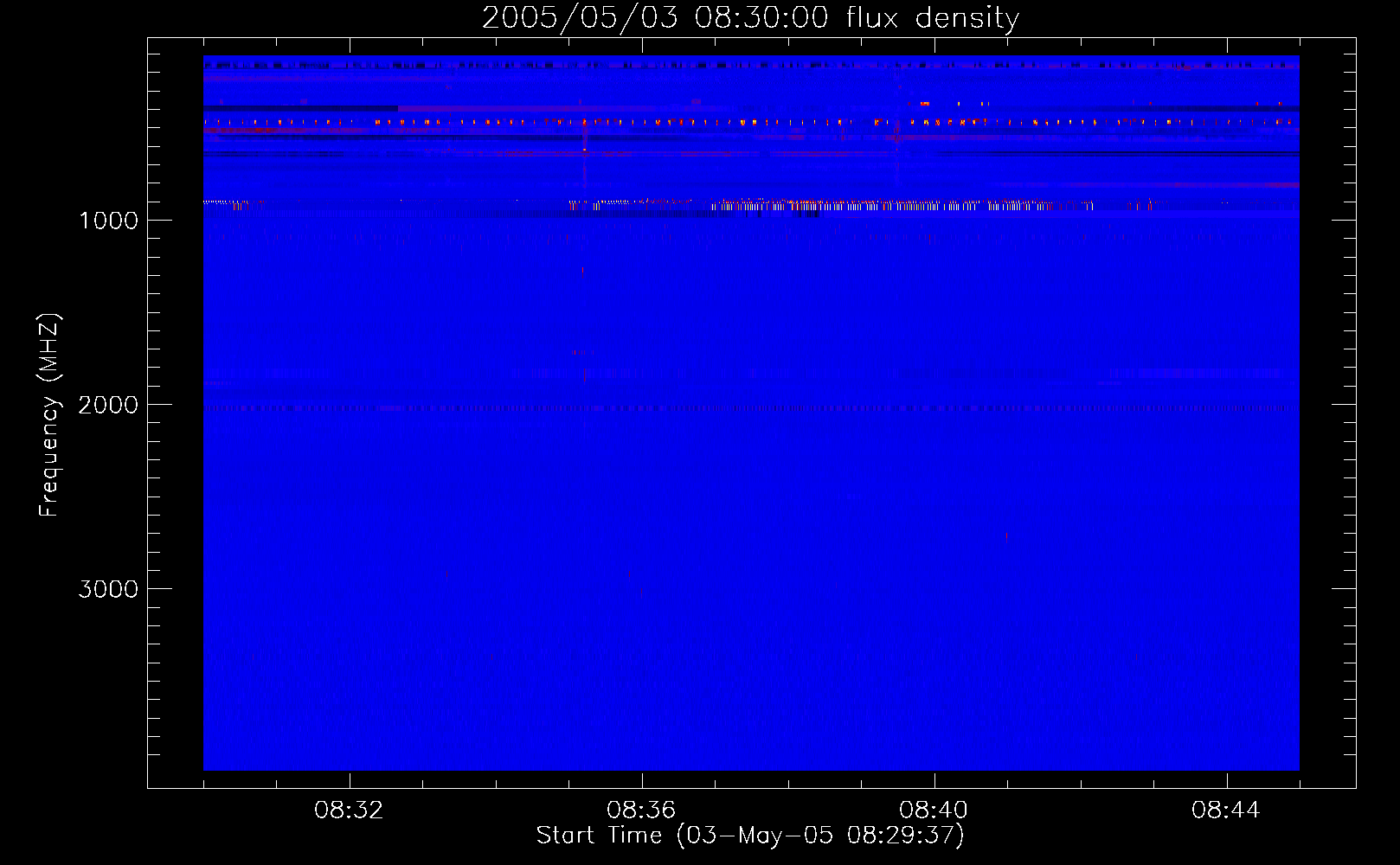Image resolution: width=1400 pixels, height=865 pixels.
Task: Click the 1000 frequency tick label
Action: 108,221
